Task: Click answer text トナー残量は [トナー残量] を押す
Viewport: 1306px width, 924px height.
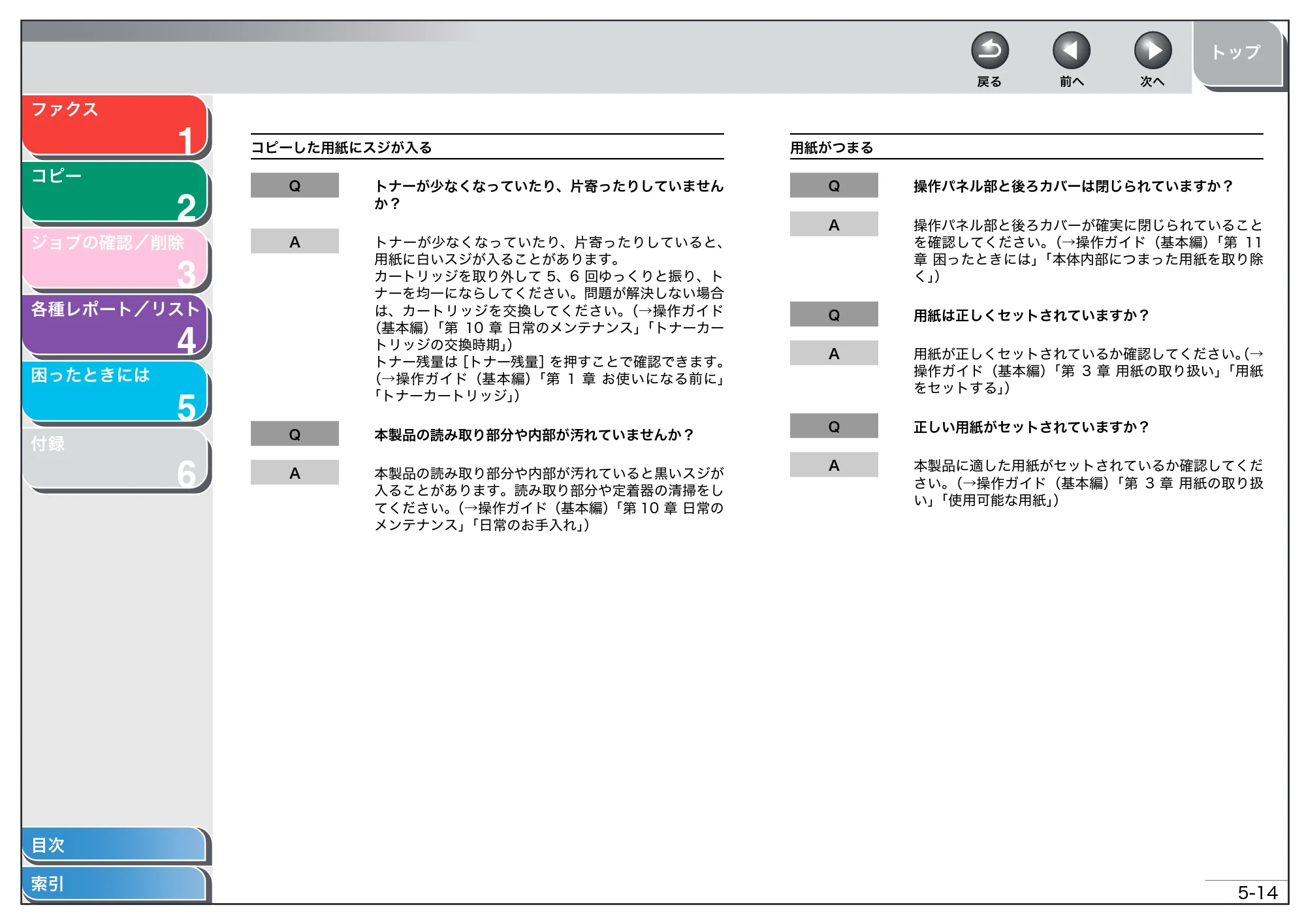Action: point(549,362)
